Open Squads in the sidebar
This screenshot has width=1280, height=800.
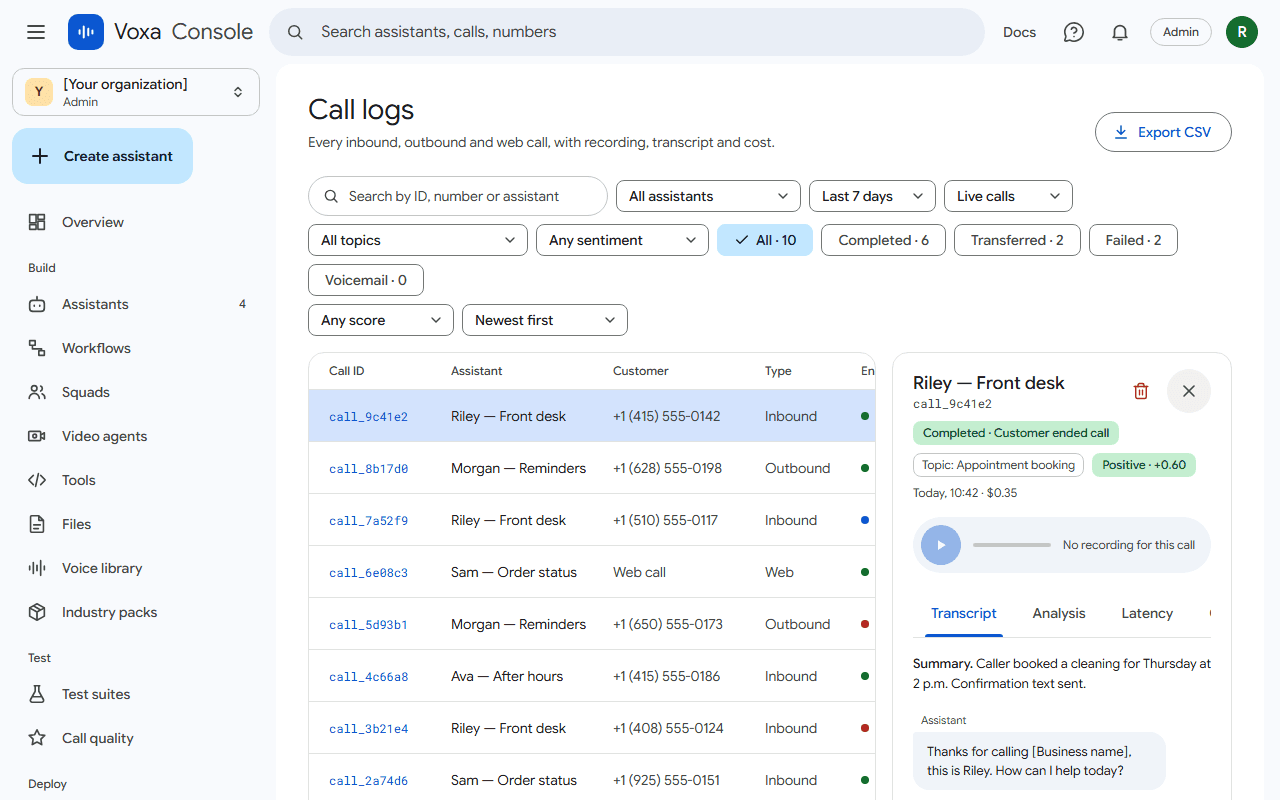click(138, 392)
